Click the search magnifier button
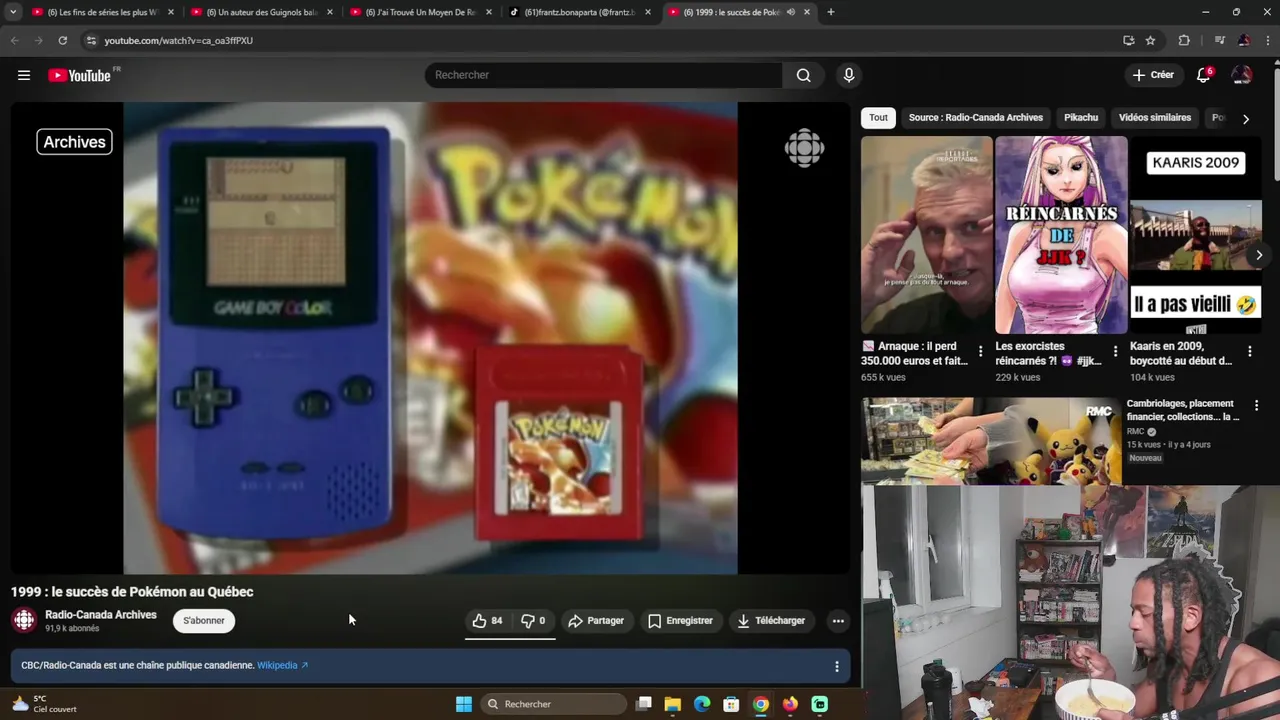This screenshot has width=1280, height=720. point(803,75)
